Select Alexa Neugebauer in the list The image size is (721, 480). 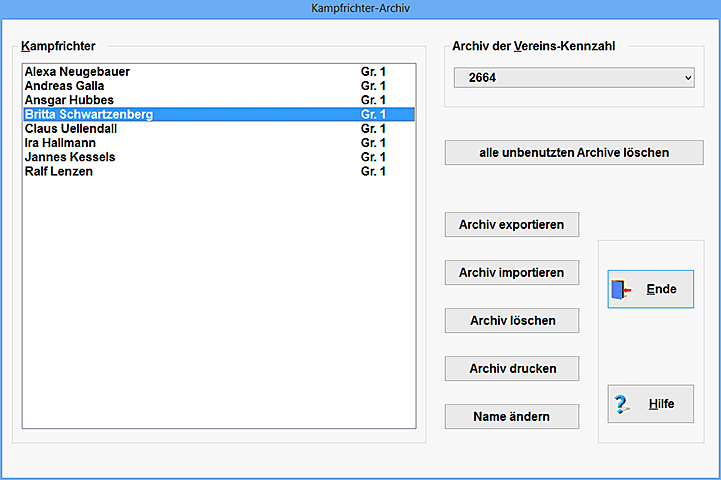coord(77,72)
